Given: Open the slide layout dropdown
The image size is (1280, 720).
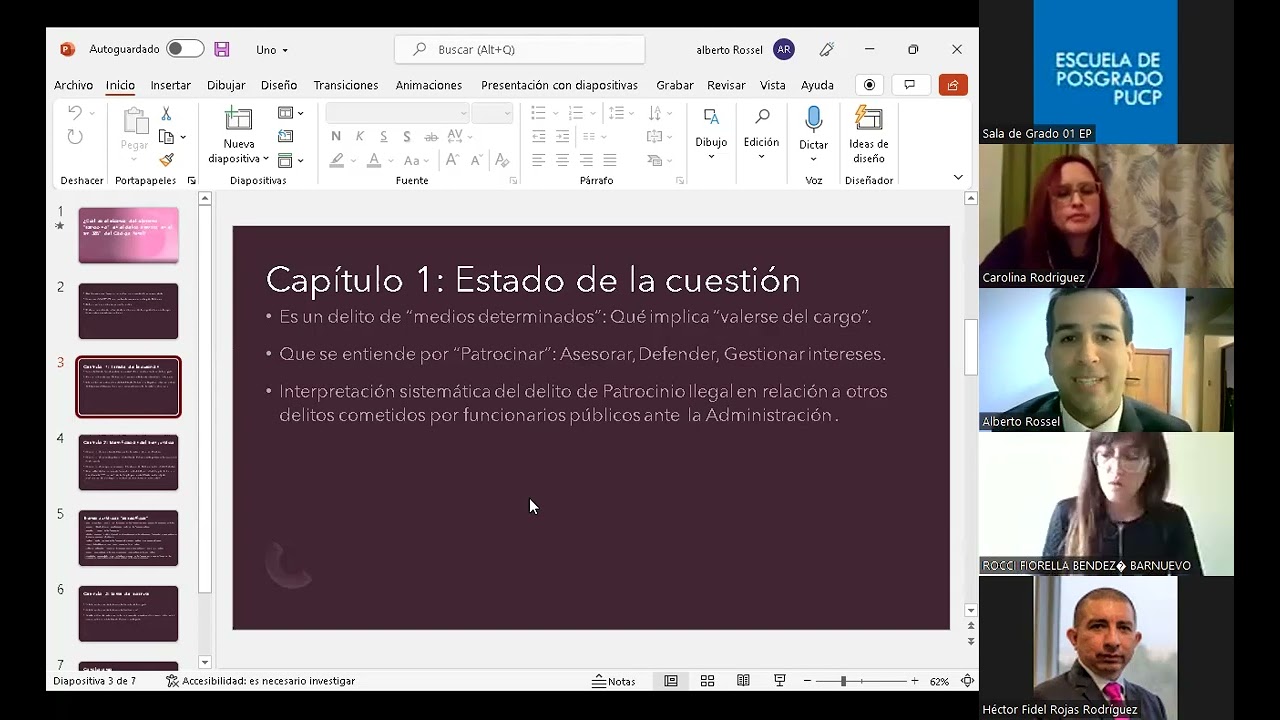Looking at the screenshot, I should [x=290, y=113].
